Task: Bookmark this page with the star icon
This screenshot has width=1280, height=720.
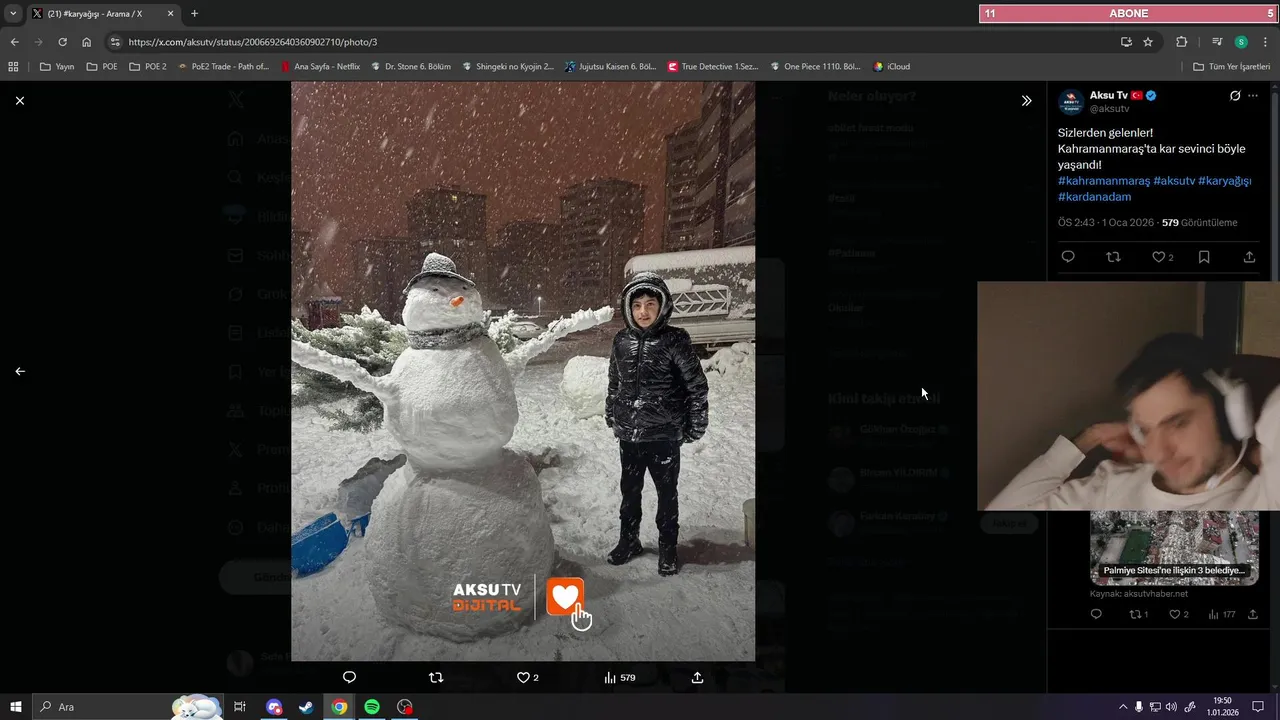Action: (1148, 42)
